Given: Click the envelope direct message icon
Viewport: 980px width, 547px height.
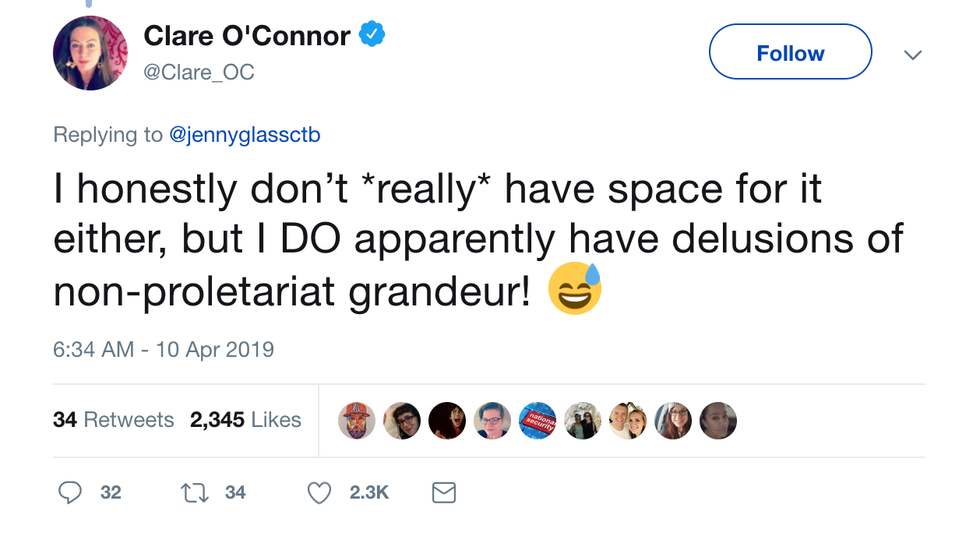Looking at the screenshot, I should tap(443, 492).
